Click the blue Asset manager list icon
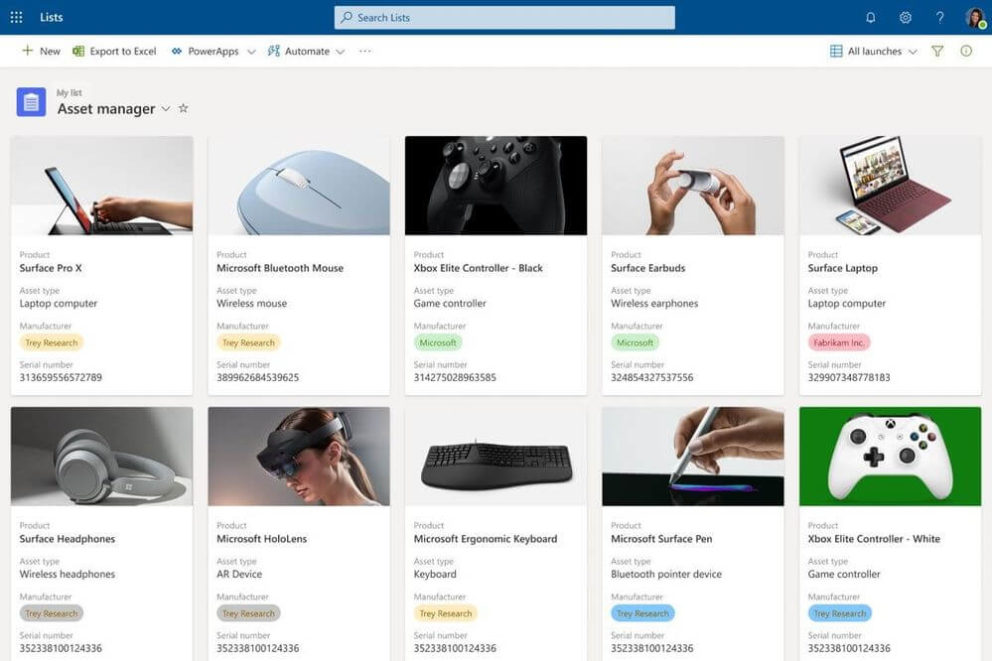 (31, 101)
